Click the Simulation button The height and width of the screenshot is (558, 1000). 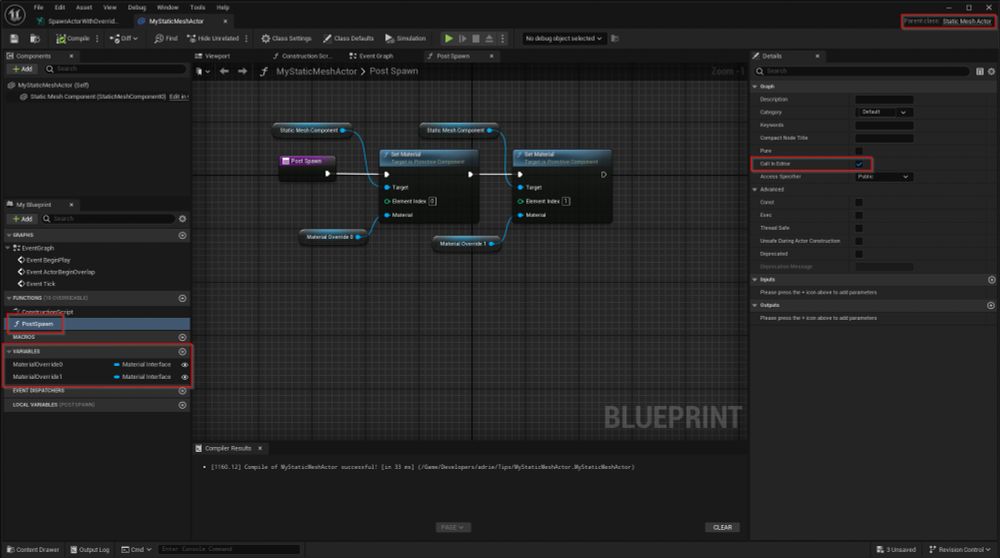[406, 39]
